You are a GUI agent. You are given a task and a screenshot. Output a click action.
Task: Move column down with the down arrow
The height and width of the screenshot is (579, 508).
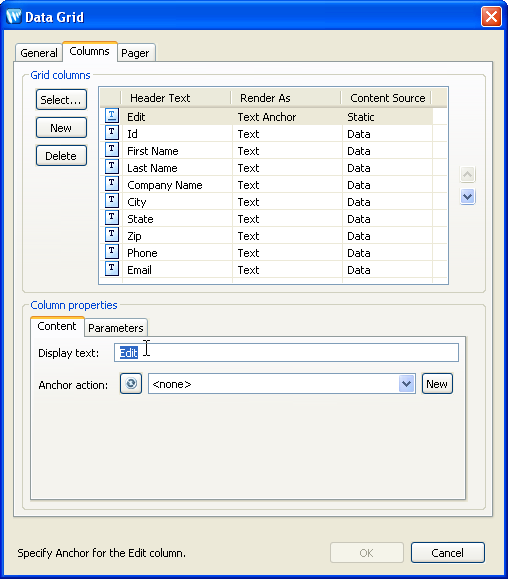(467, 196)
